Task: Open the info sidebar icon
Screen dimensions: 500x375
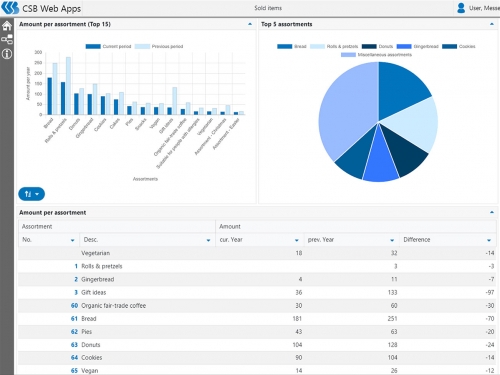Action: pyautogui.click(x=7, y=54)
